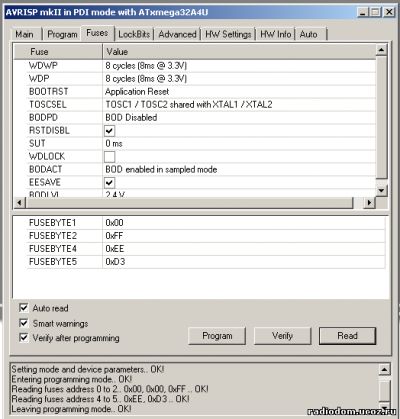The image size is (400, 419).
Task: Click the Program button
Action: pyautogui.click(x=217, y=336)
